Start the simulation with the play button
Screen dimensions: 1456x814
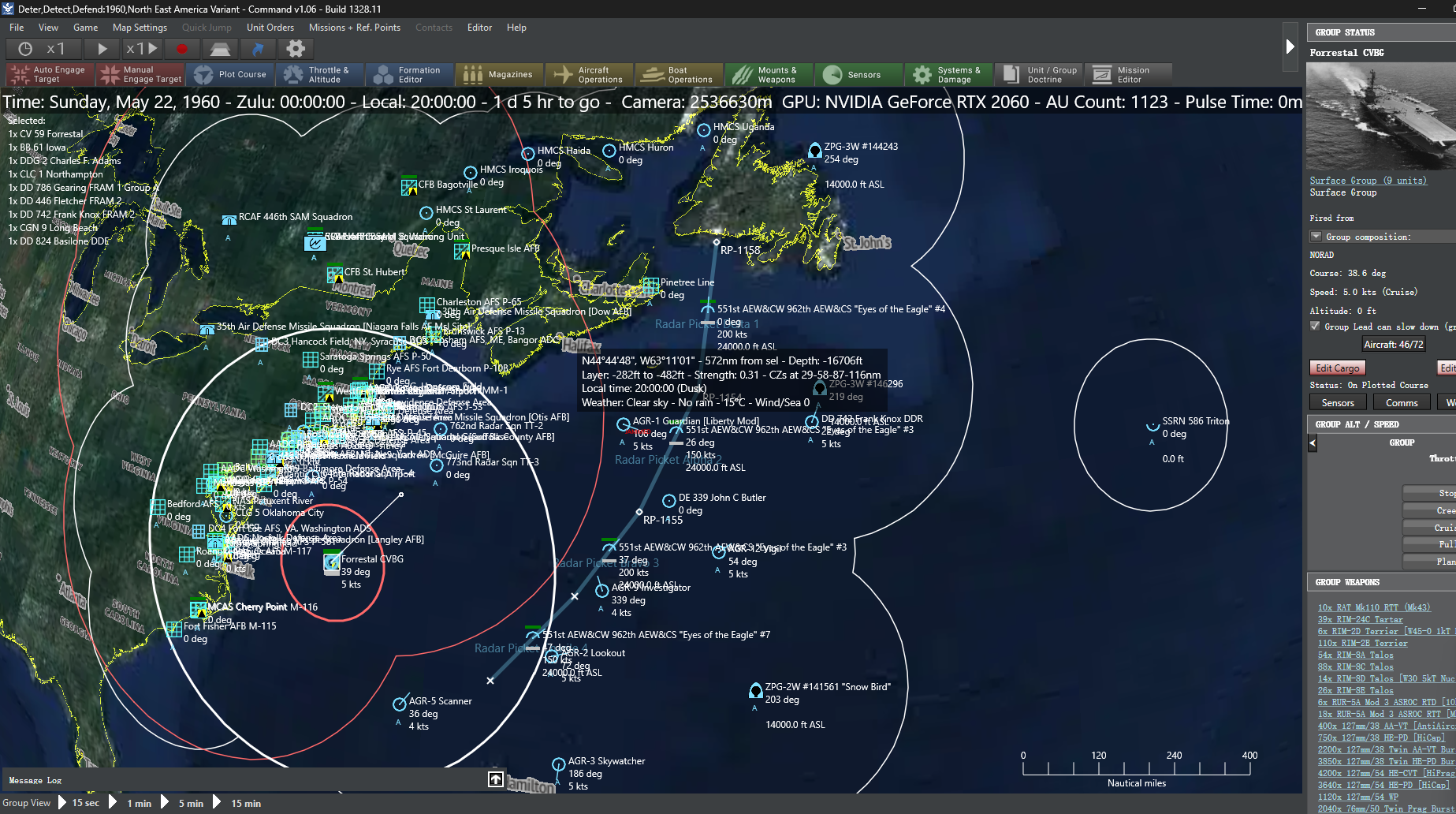pyautogui.click(x=102, y=49)
